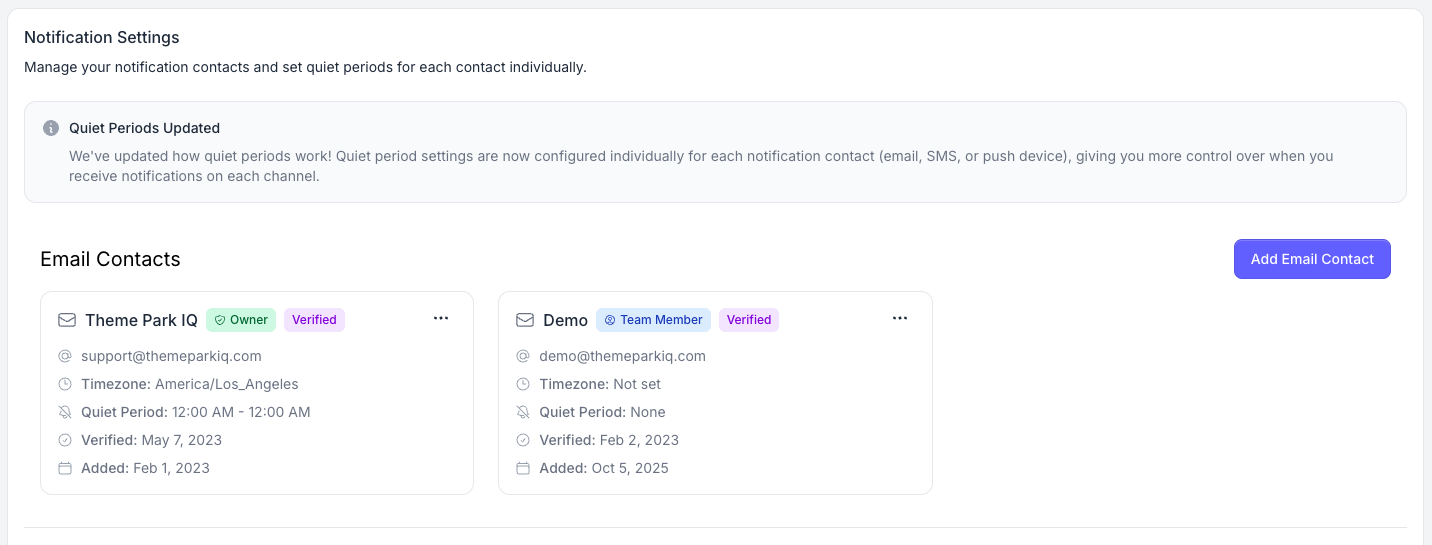1432x545 pixels.
Task: Click the demo@themeparkiq.com email address
Action: pyautogui.click(x=622, y=356)
